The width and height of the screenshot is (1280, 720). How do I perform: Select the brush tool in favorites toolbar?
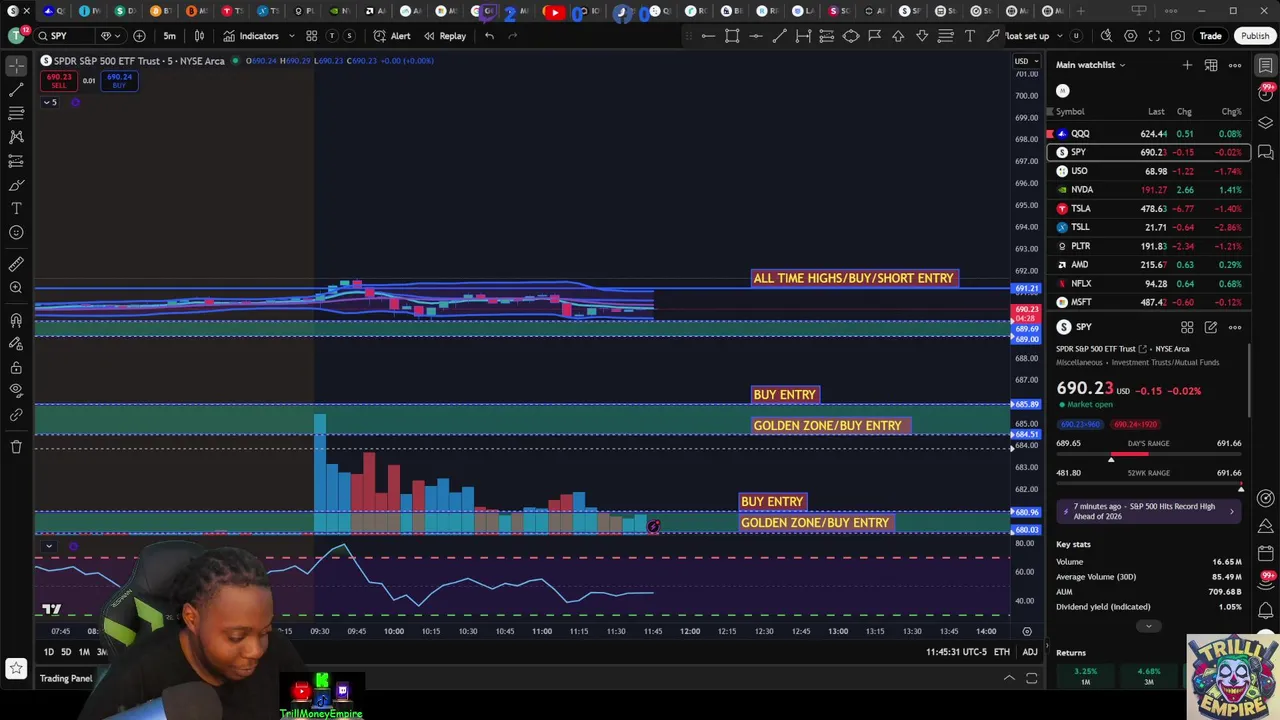[993, 36]
